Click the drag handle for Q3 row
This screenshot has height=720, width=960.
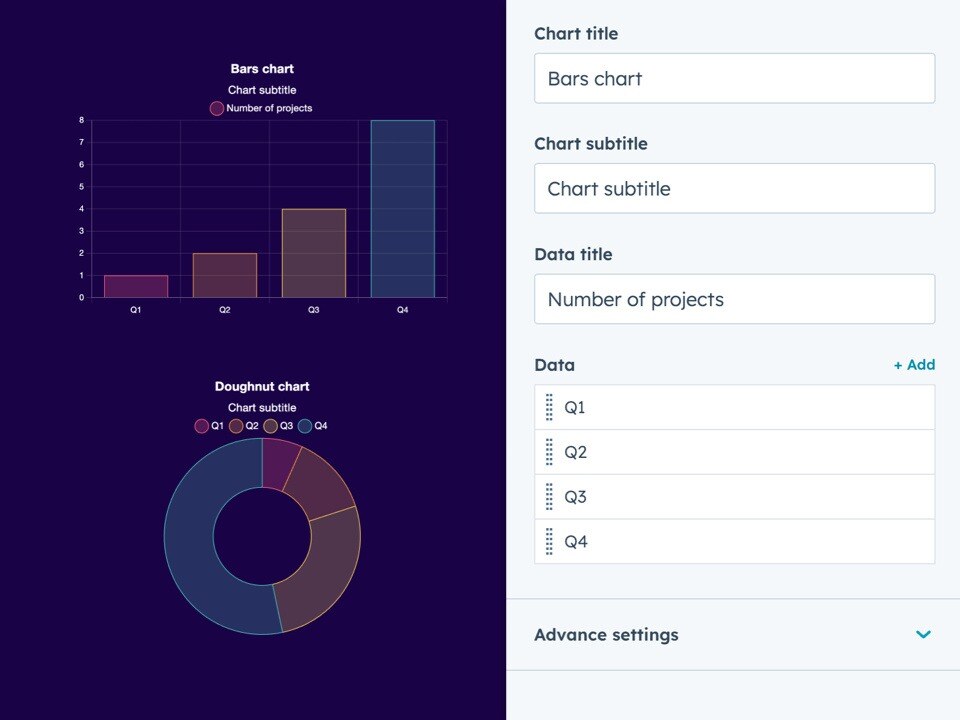[549, 497]
